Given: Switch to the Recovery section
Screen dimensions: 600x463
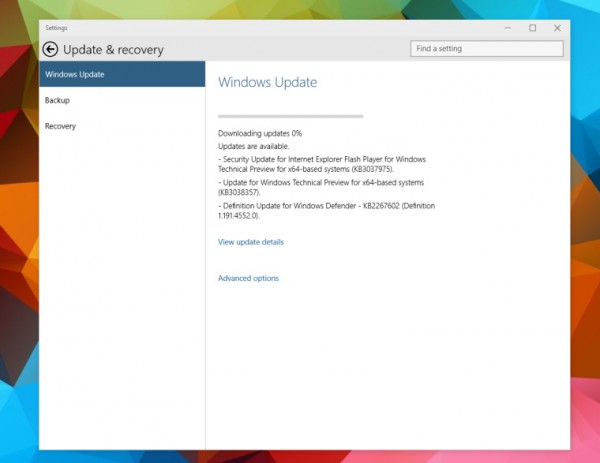Looking at the screenshot, I should (60, 126).
